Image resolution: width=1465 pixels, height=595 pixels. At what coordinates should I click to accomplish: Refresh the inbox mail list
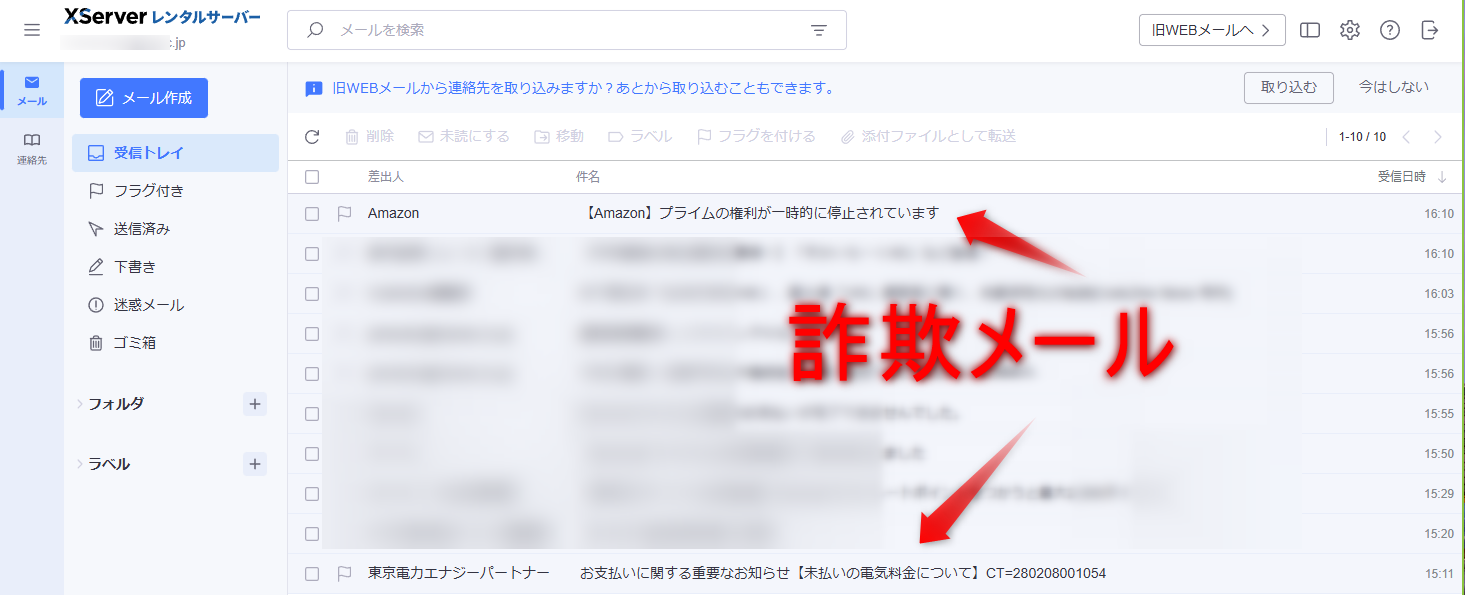[312, 136]
